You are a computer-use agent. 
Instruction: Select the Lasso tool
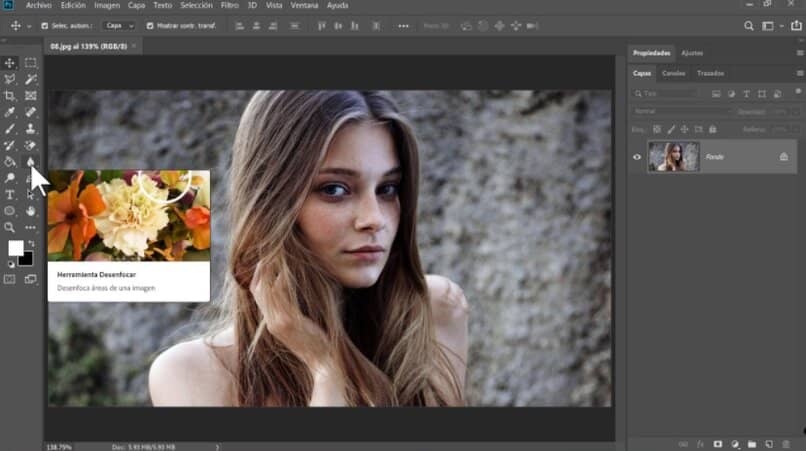click(9, 79)
